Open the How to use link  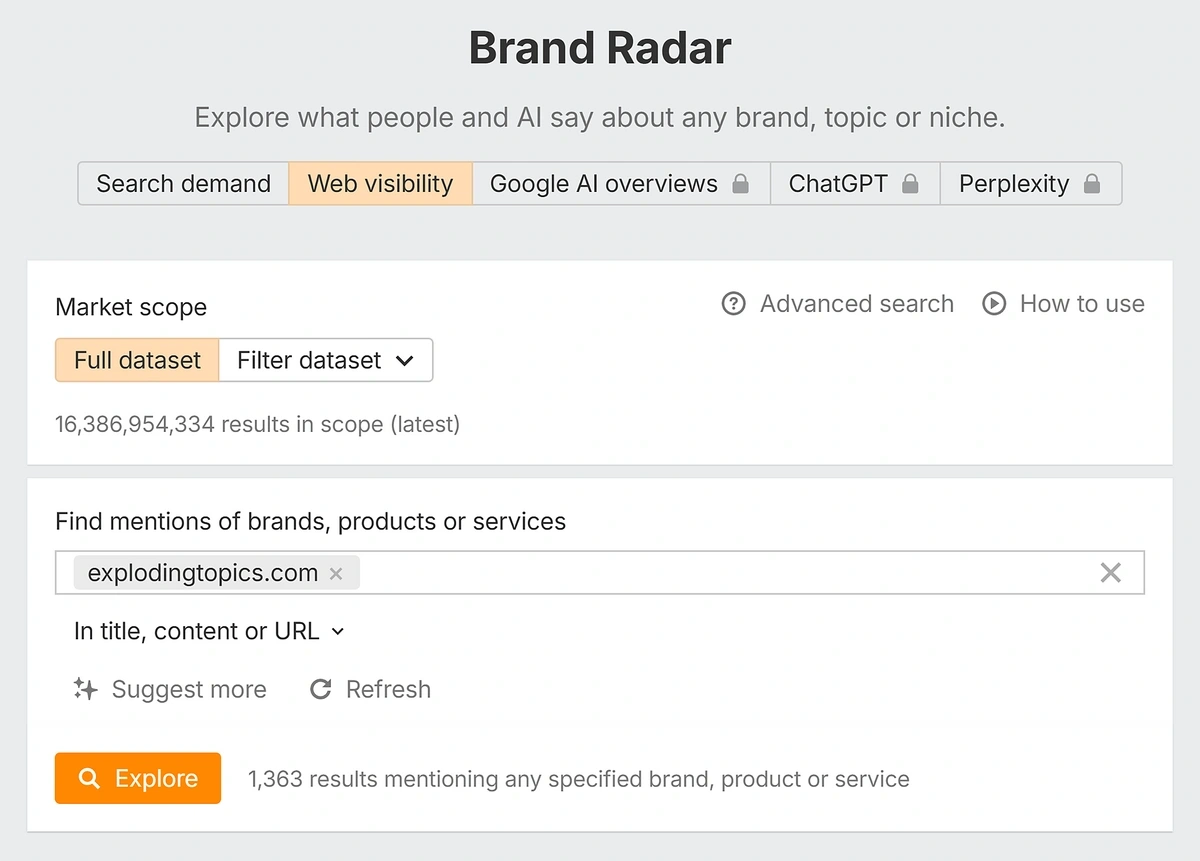pyautogui.click(x=1064, y=303)
